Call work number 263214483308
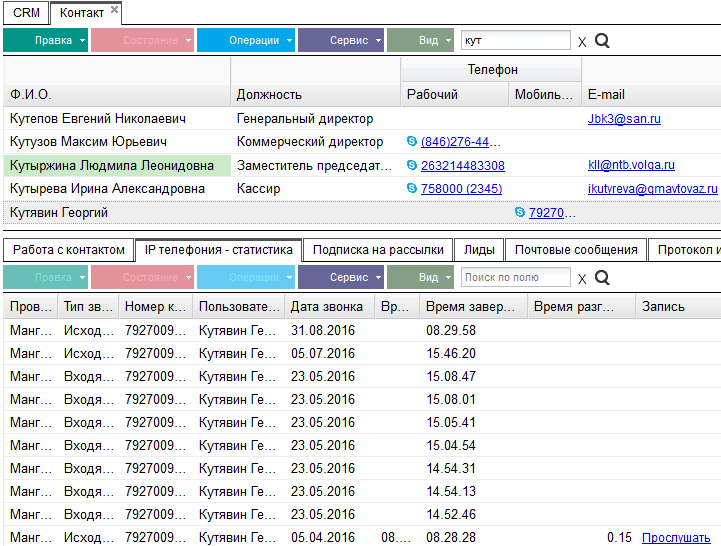721x546 pixels. pos(463,166)
